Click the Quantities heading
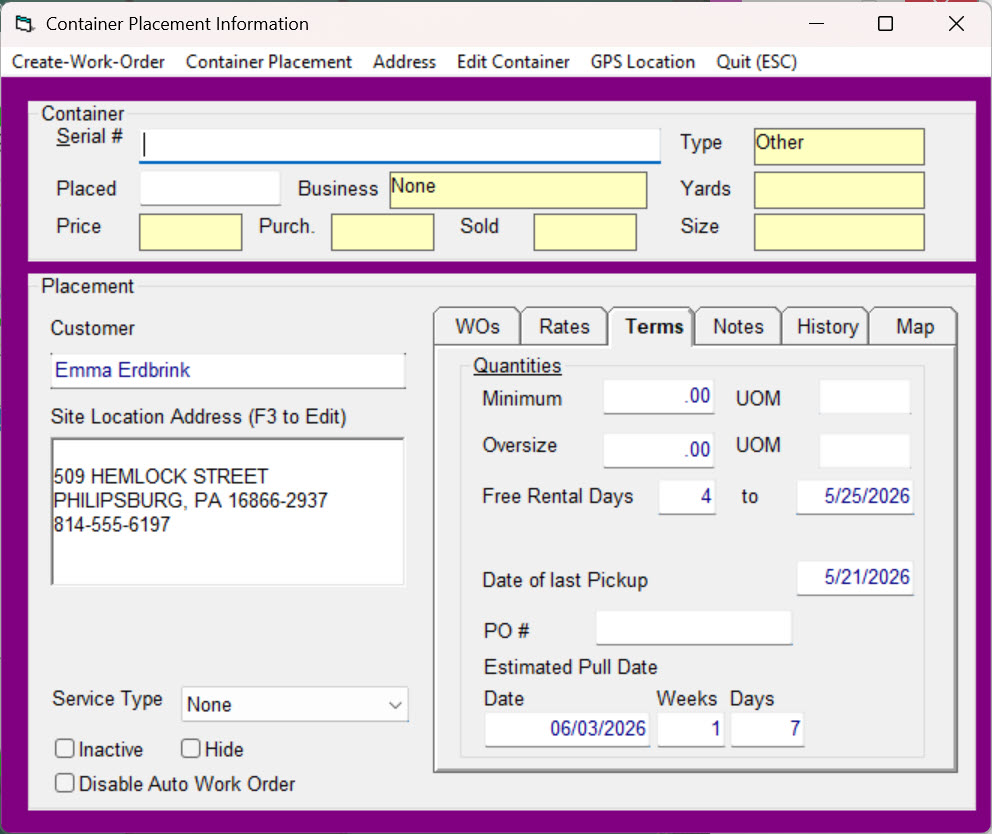Image resolution: width=992 pixels, height=834 pixels. [517, 366]
